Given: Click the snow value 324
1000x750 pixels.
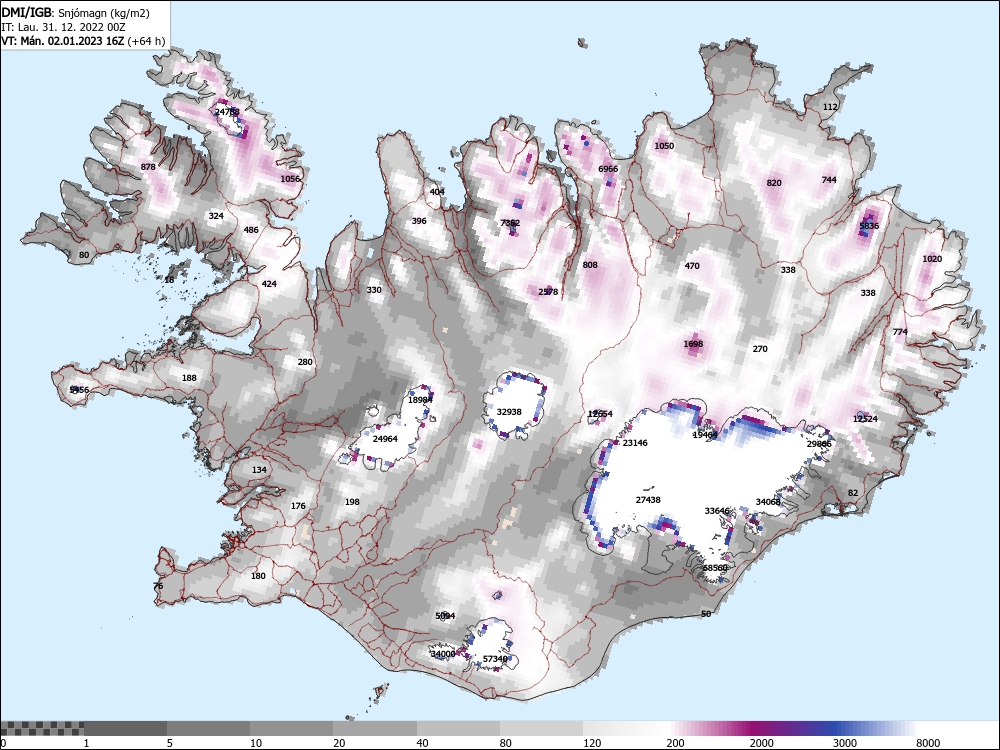Looking at the screenshot, I should coord(216,216).
